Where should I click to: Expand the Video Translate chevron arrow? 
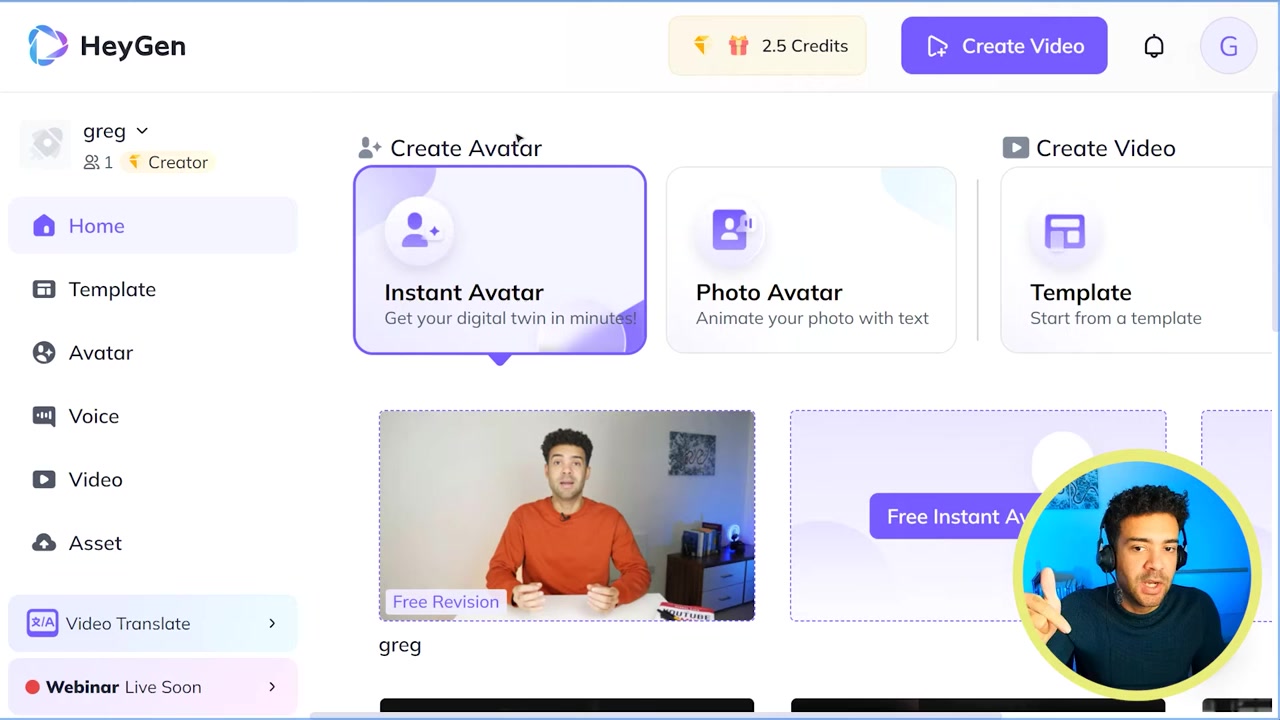tap(272, 623)
